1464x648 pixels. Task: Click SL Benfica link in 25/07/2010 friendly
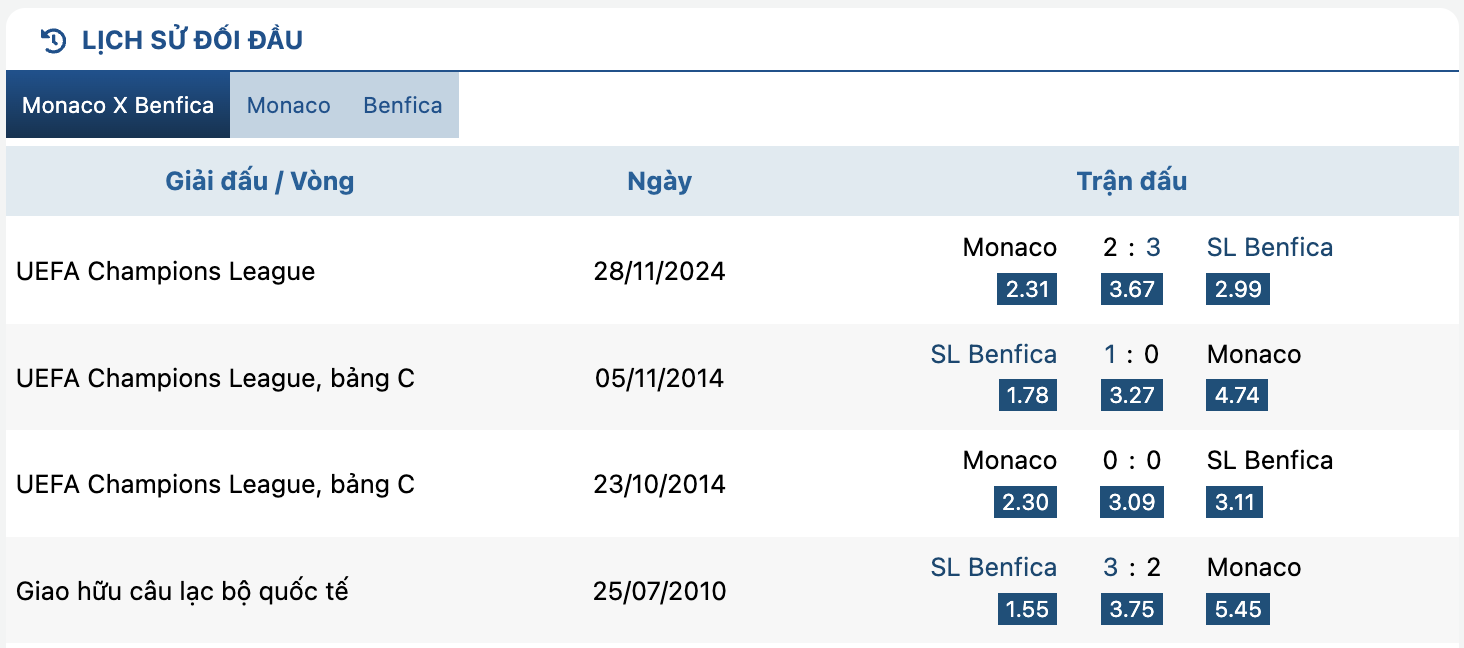(994, 567)
